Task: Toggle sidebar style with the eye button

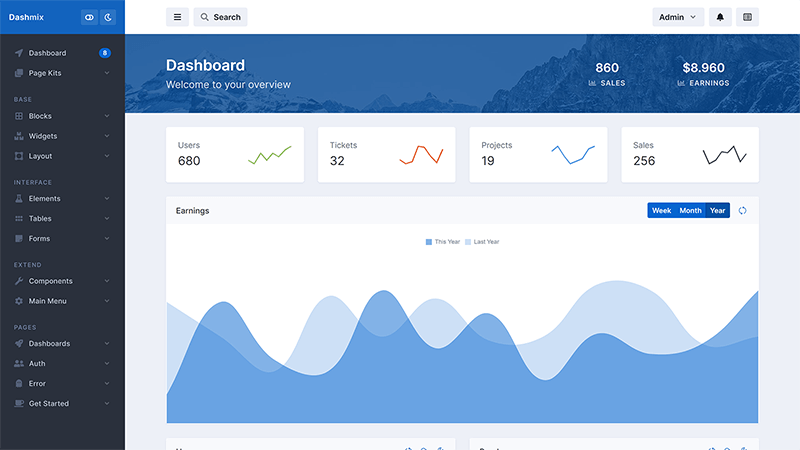Action: (x=89, y=17)
